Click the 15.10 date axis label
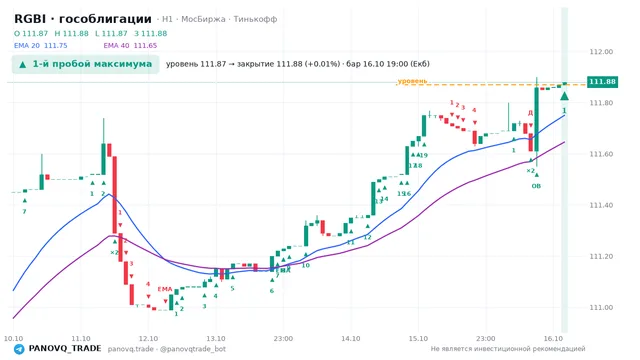640x360 pixels. coord(418,338)
